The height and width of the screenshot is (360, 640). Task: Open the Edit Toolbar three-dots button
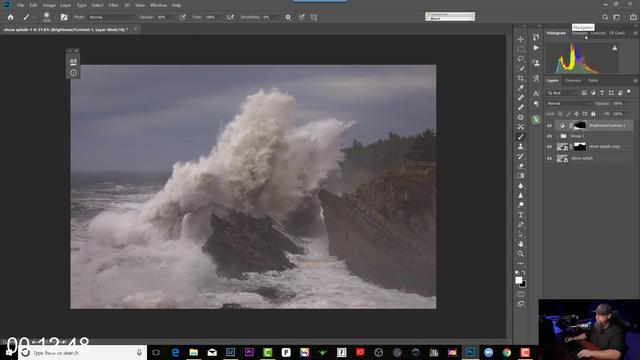click(x=520, y=263)
